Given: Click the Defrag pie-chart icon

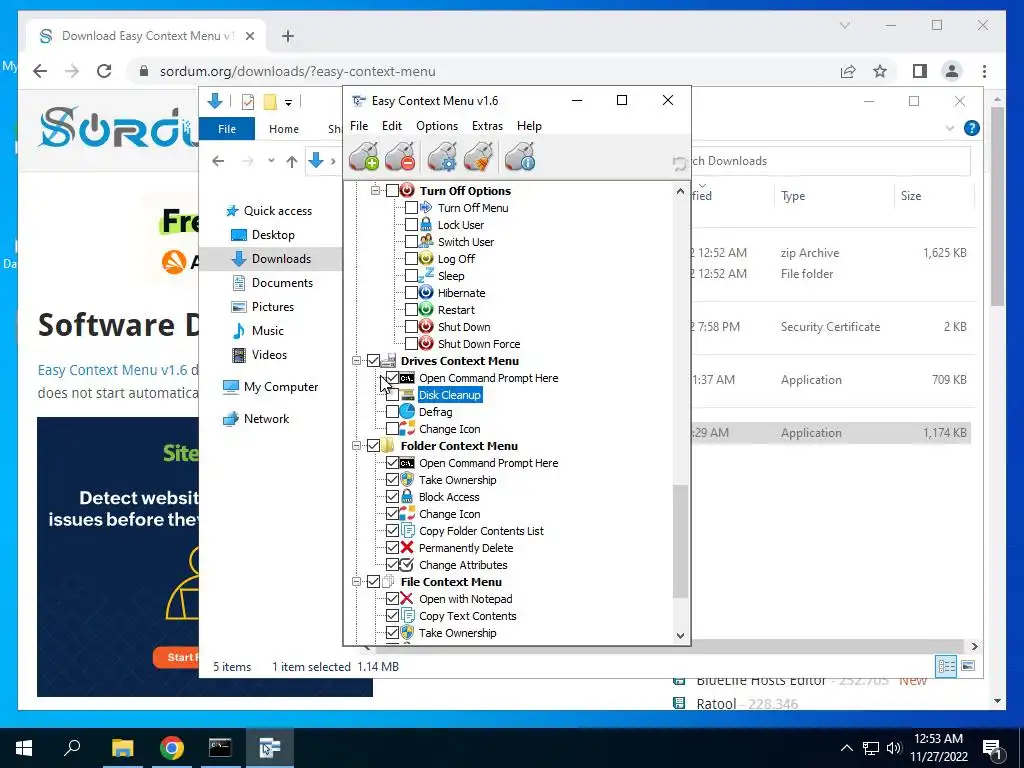Looking at the screenshot, I should (x=407, y=411).
